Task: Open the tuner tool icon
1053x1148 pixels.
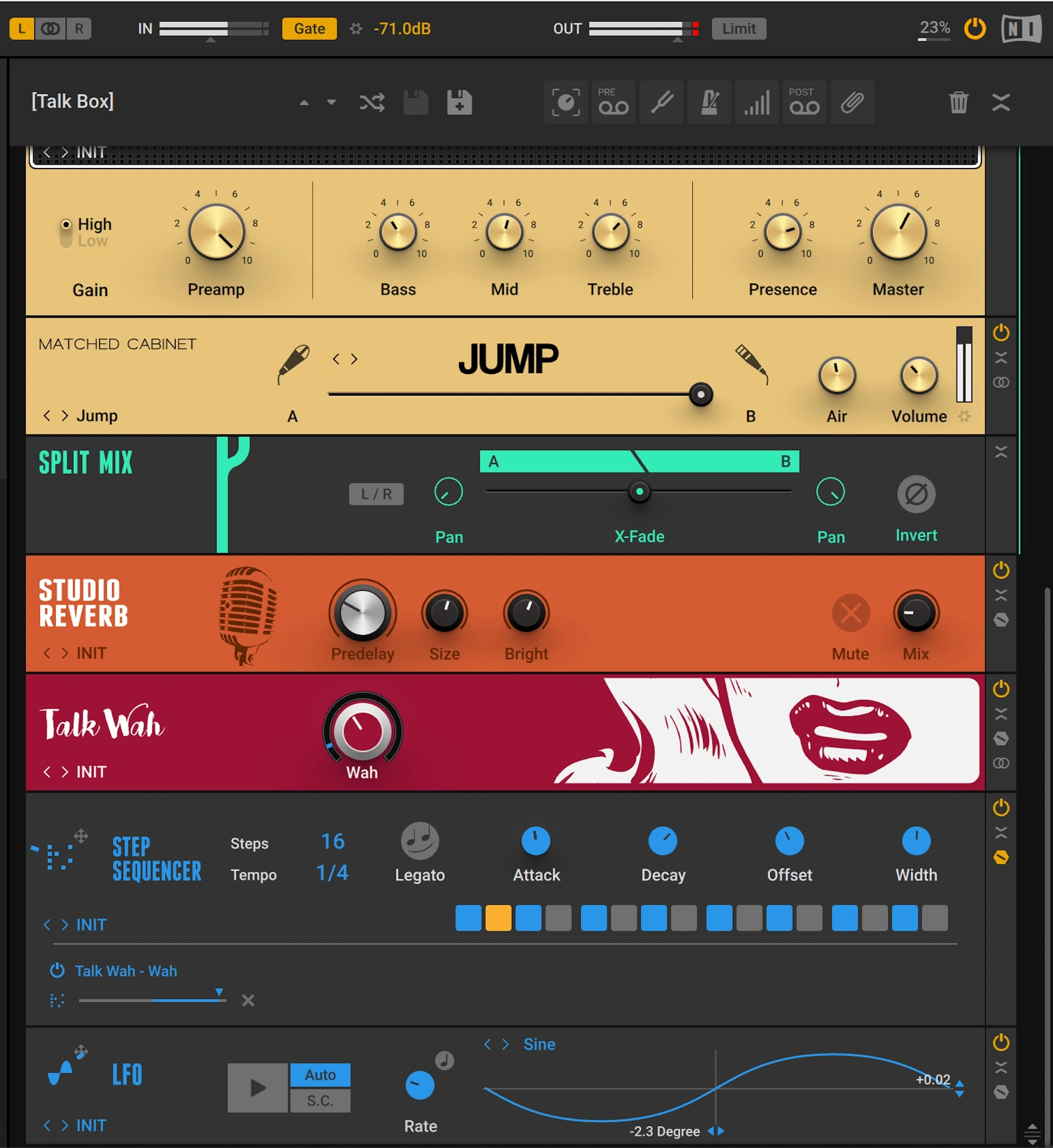Action: point(661,103)
